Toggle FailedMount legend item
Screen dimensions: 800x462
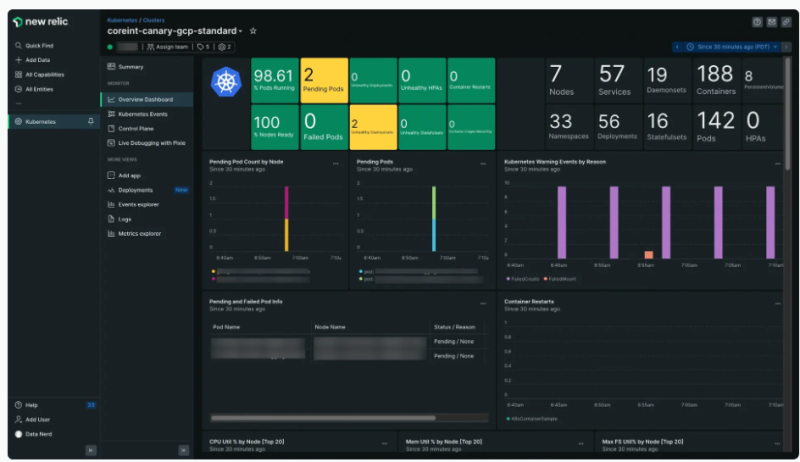(560, 279)
